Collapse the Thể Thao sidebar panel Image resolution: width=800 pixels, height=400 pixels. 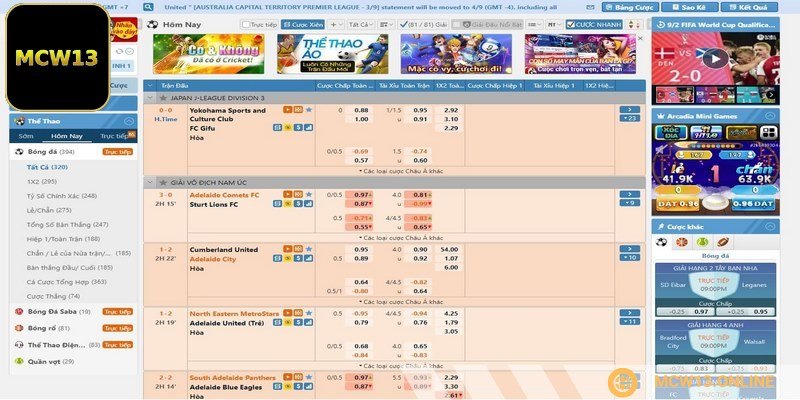point(130,120)
